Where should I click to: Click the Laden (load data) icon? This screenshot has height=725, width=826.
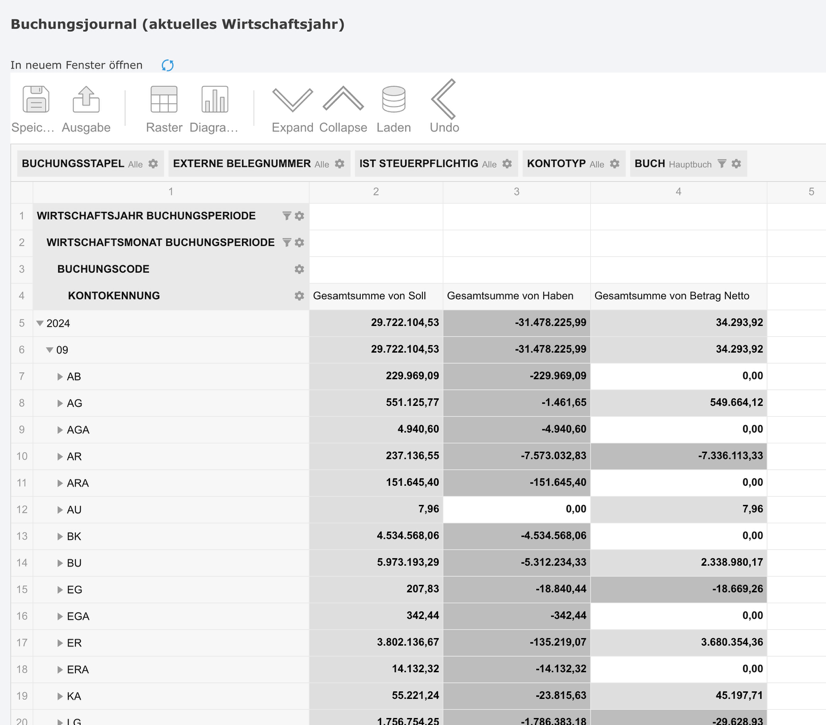click(393, 100)
